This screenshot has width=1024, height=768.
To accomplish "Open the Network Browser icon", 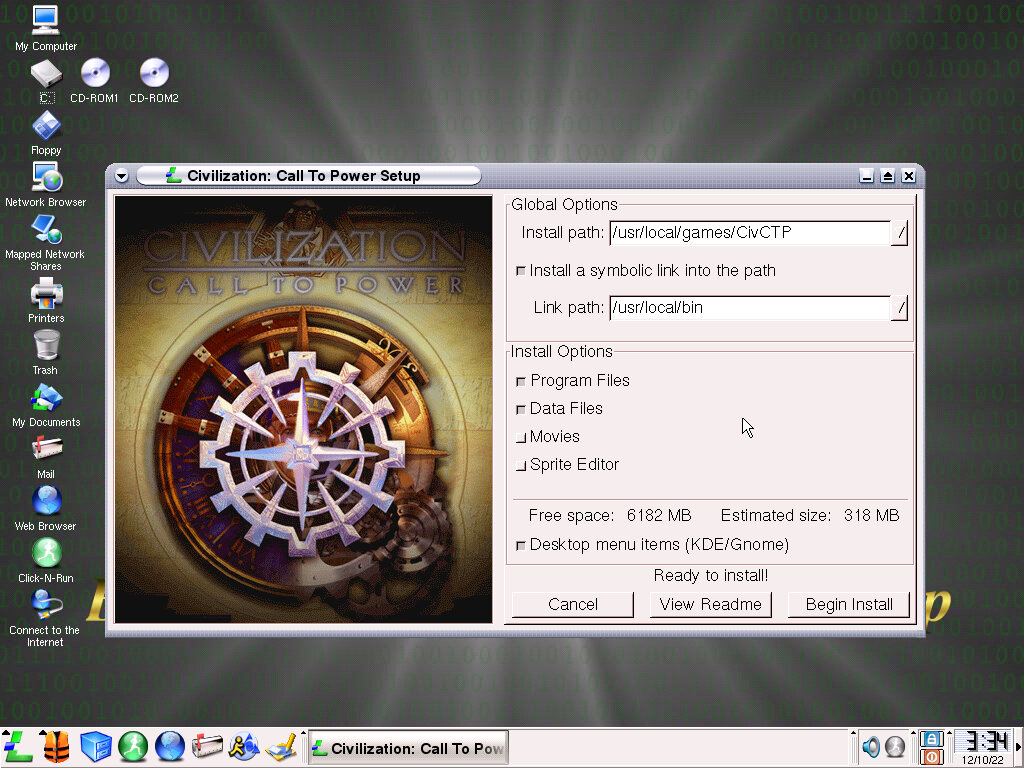I will [46, 178].
